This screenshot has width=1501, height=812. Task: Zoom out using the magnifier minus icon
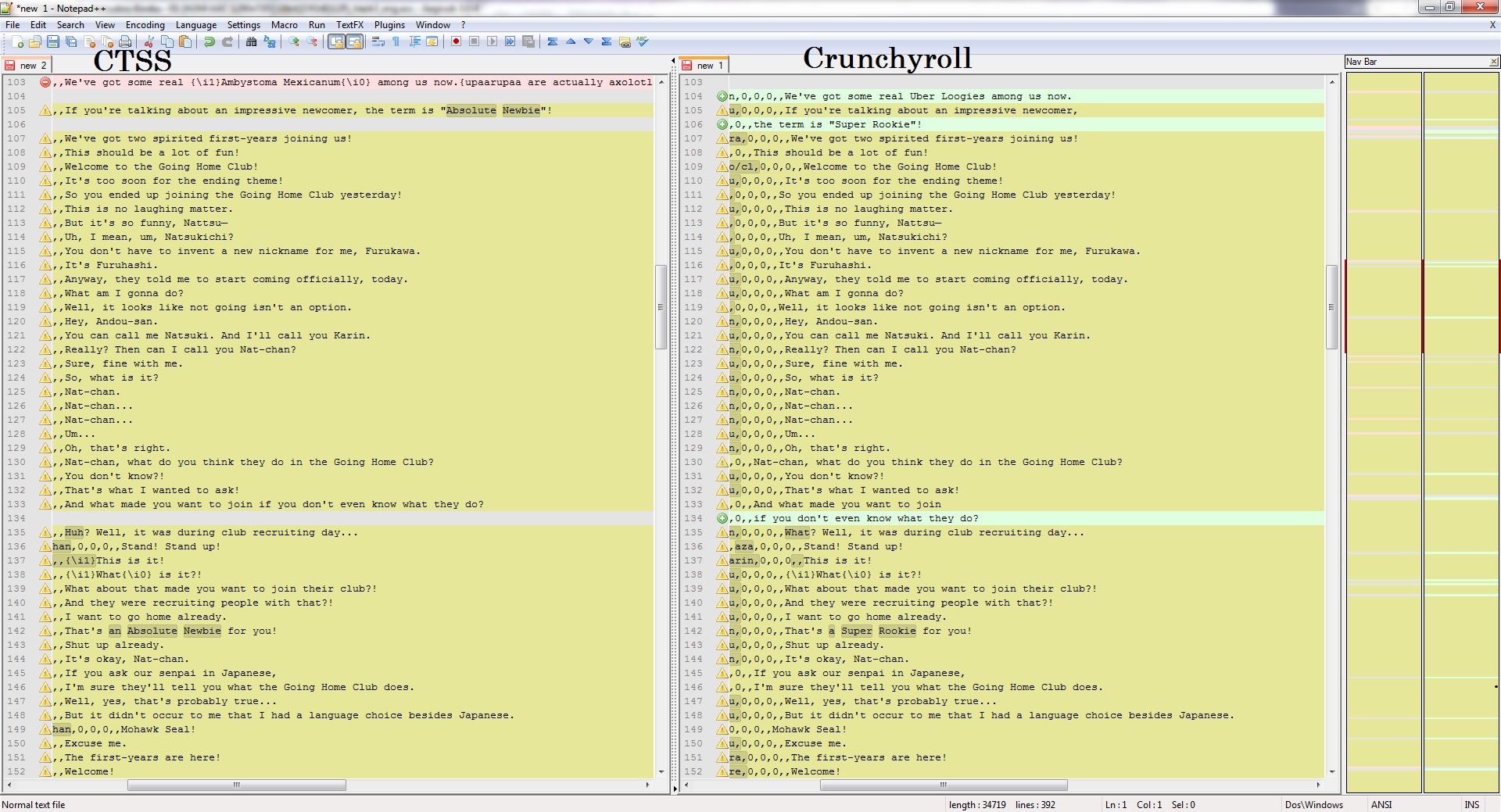[x=312, y=41]
